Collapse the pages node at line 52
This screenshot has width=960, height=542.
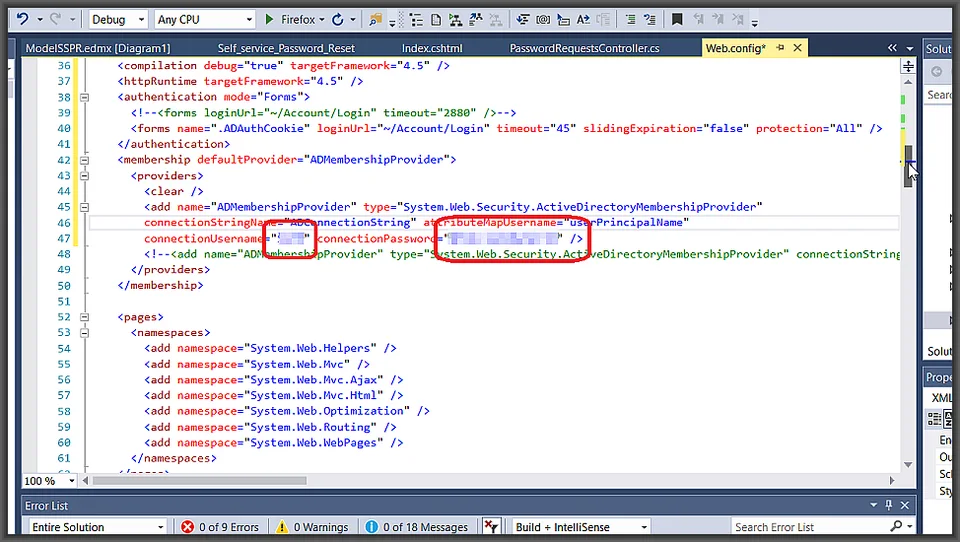tap(84, 317)
